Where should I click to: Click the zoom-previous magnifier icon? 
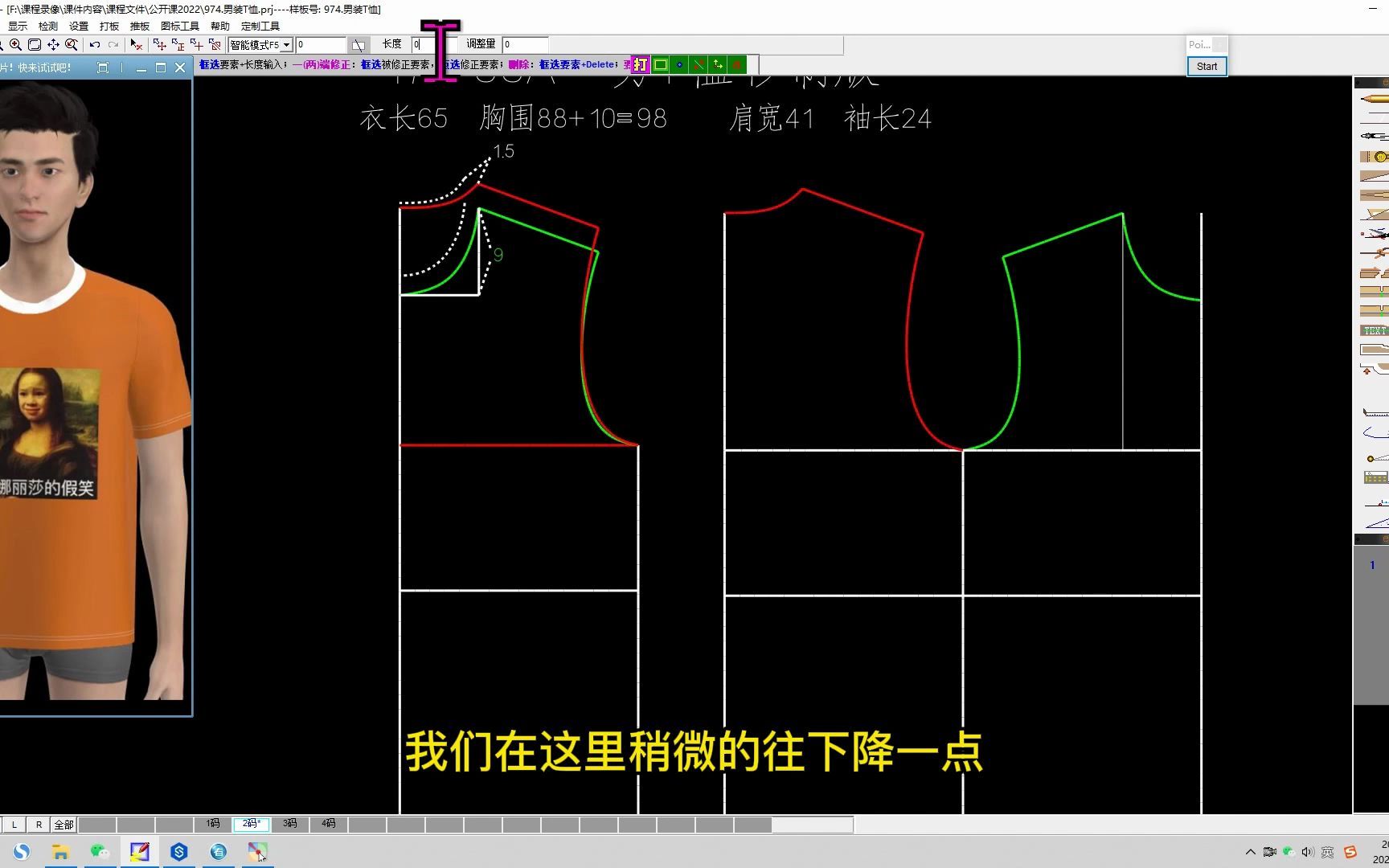72,45
